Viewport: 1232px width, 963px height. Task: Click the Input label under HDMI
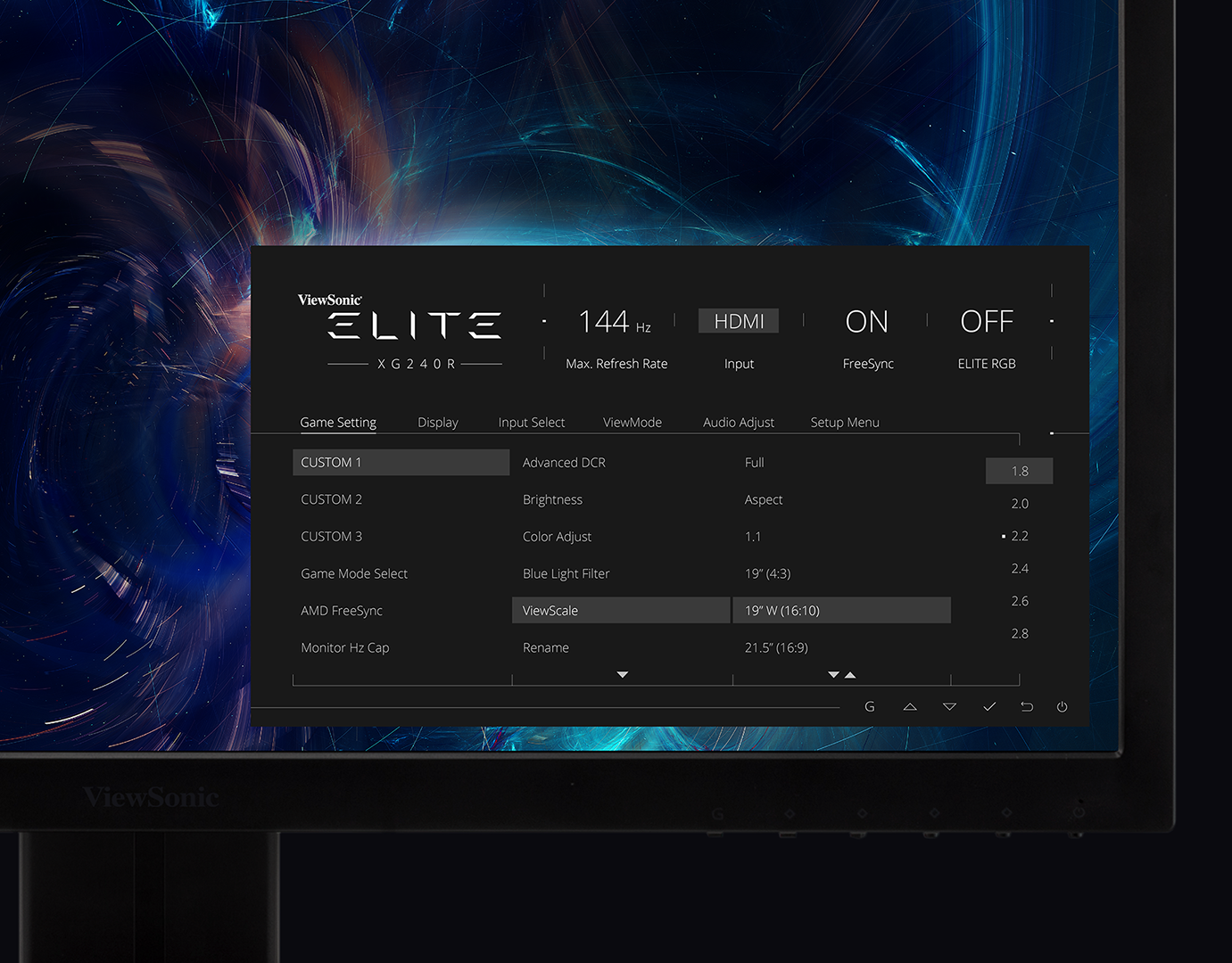click(739, 364)
